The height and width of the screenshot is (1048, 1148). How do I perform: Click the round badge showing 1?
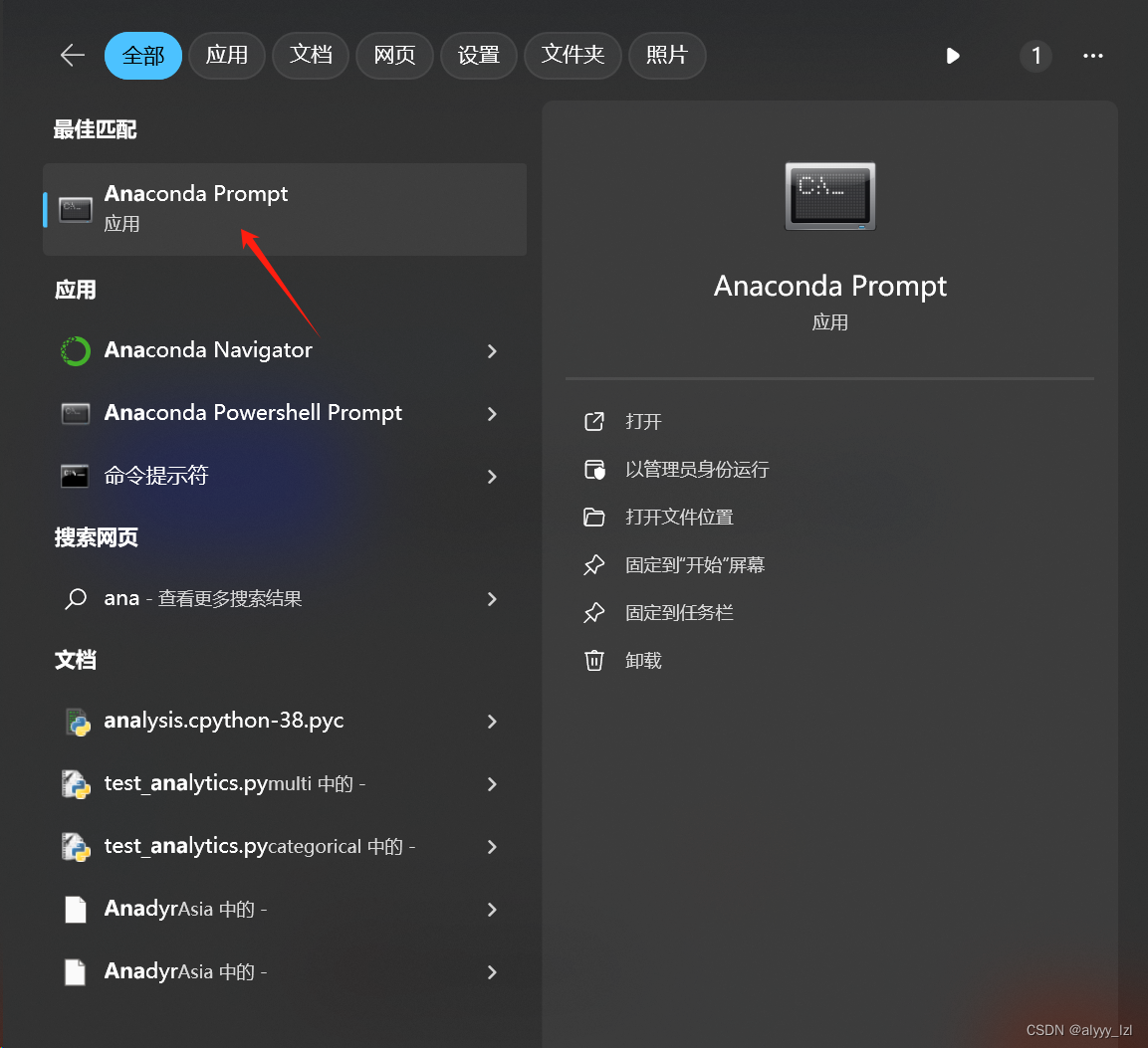1035,56
